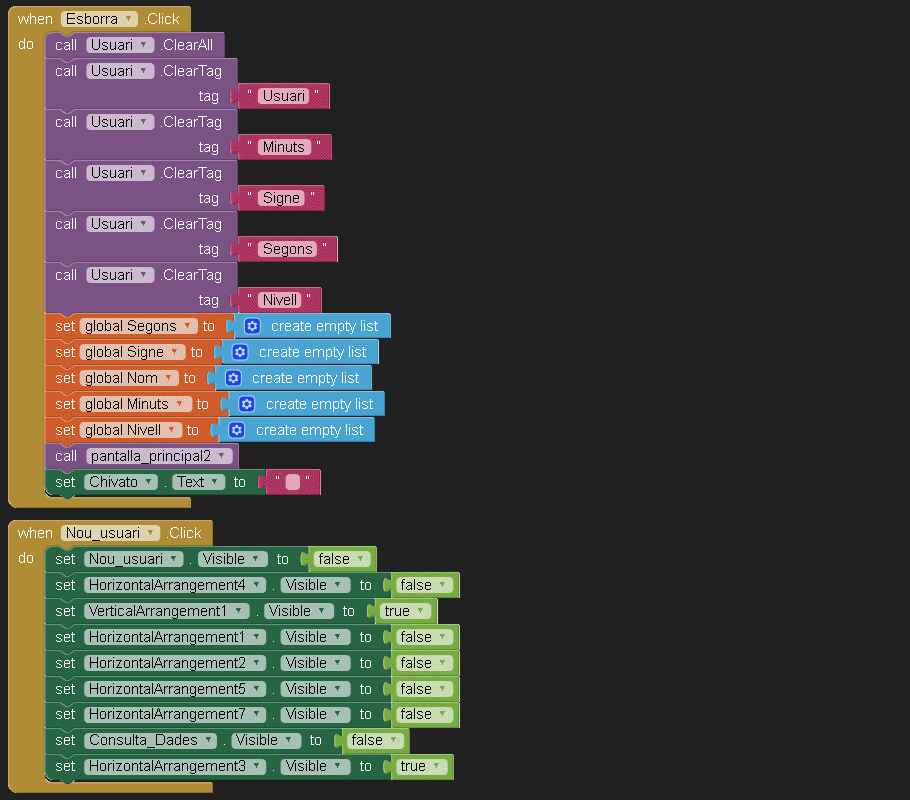Click gear icon on global Nom empty list
Screen dimensions: 910x800
click(233, 378)
